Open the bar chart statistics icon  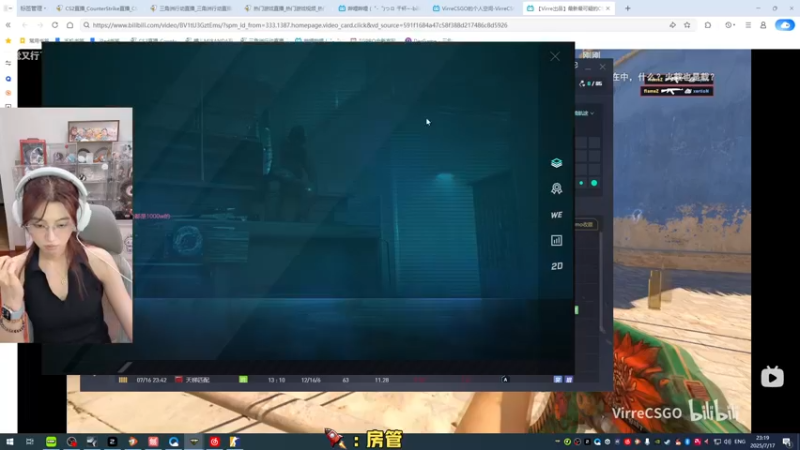click(556, 240)
